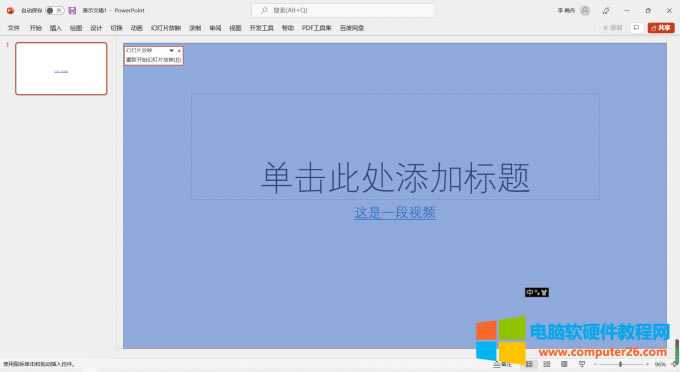Open the 审阅 review tab
This screenshot has width=680, height=372.
pyautogui.click(x=215, y=28)
